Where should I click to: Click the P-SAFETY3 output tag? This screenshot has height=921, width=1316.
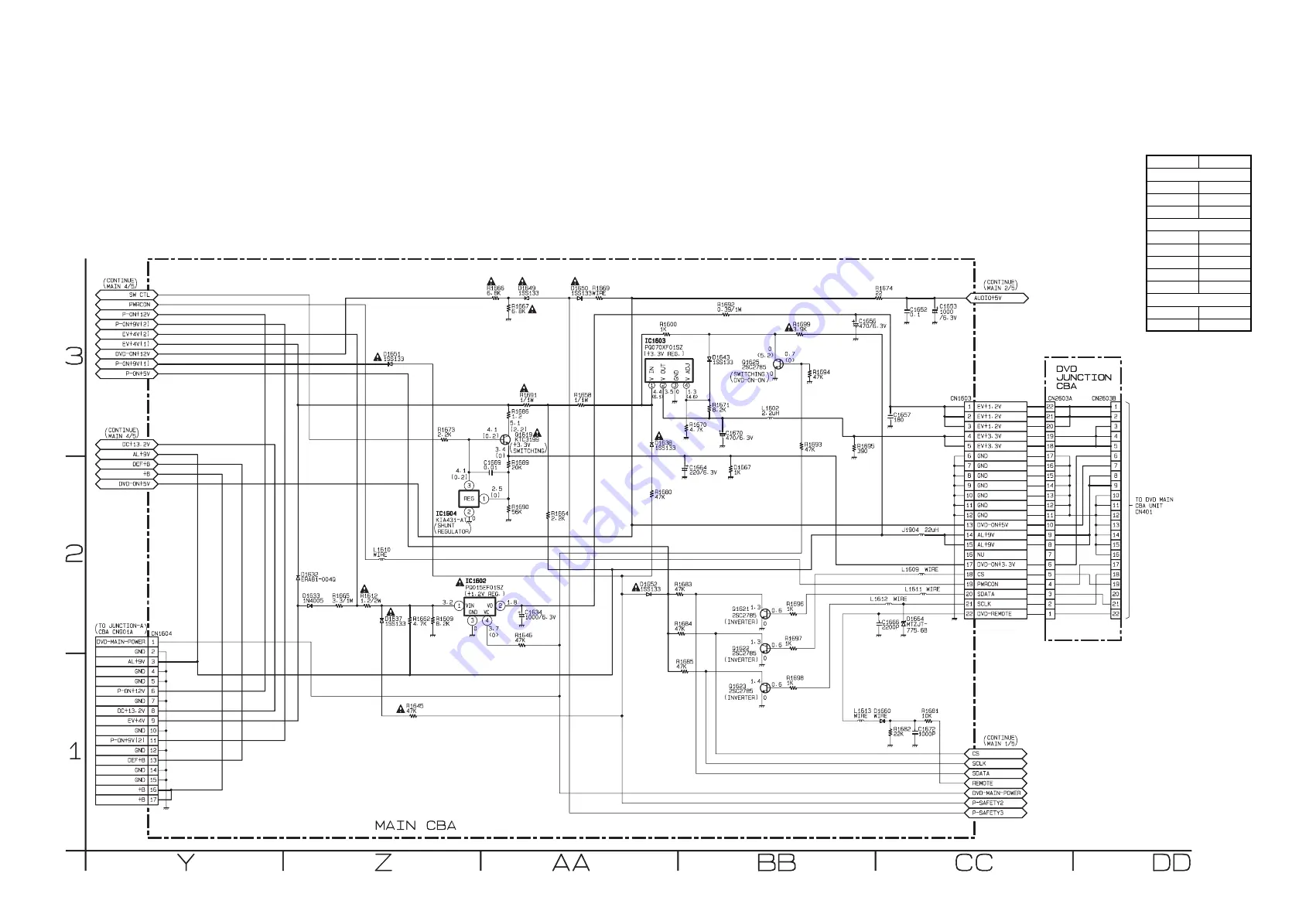point(997,813)
